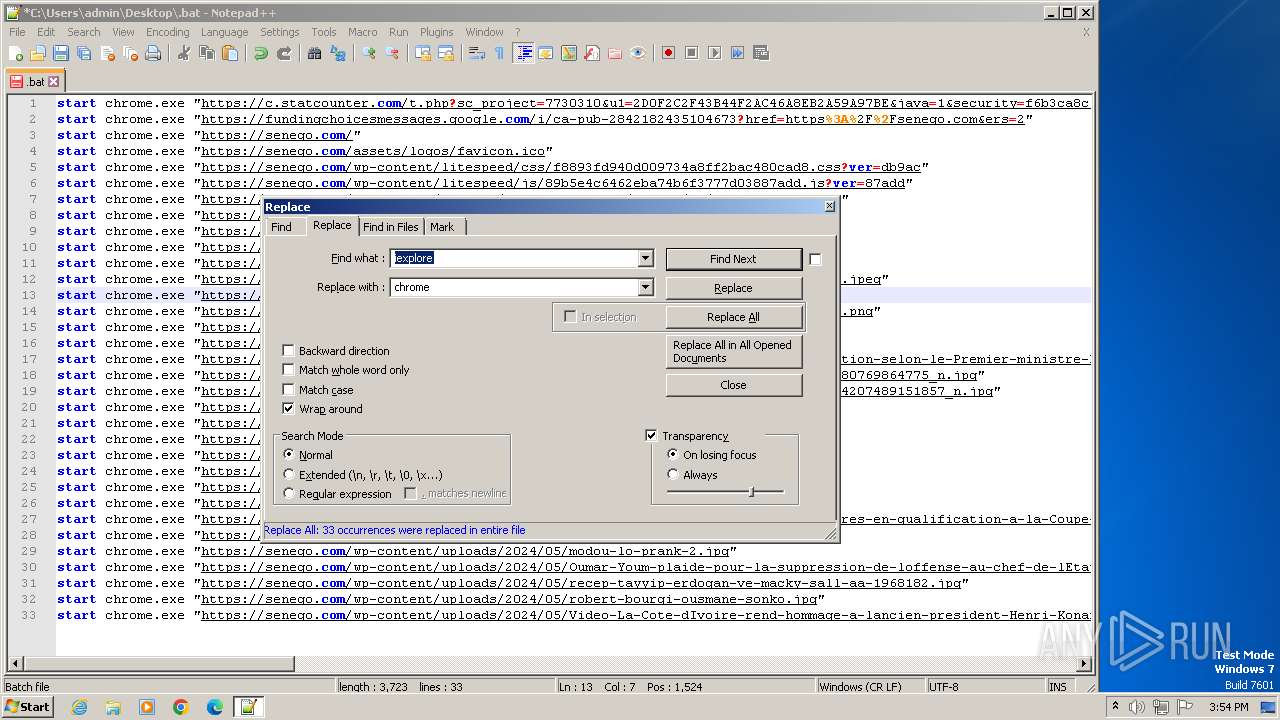
Task: Expand the Find what history dropdown
Action: [x=645, y=258]
